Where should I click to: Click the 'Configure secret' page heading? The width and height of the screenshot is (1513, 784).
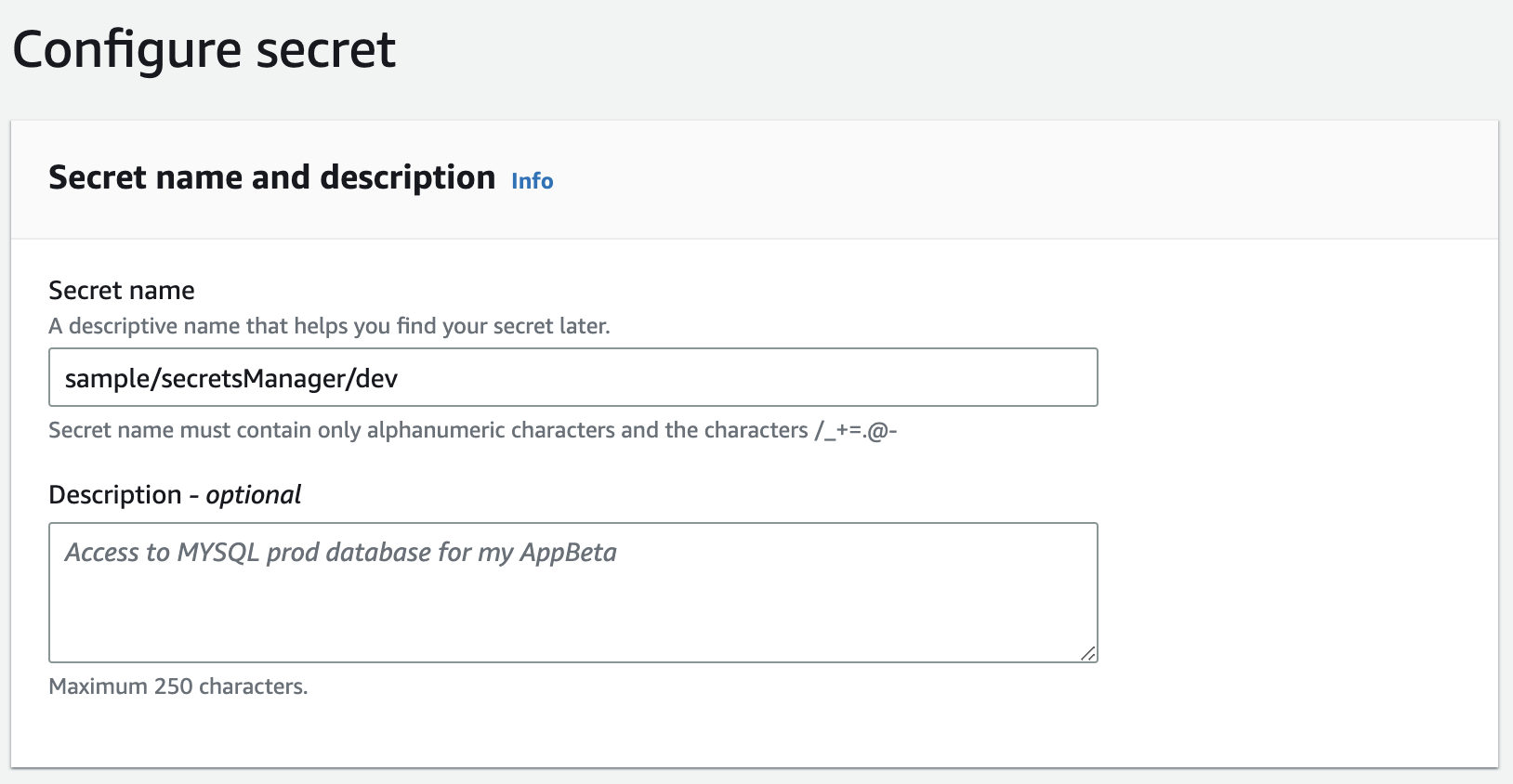click(204, 49)
